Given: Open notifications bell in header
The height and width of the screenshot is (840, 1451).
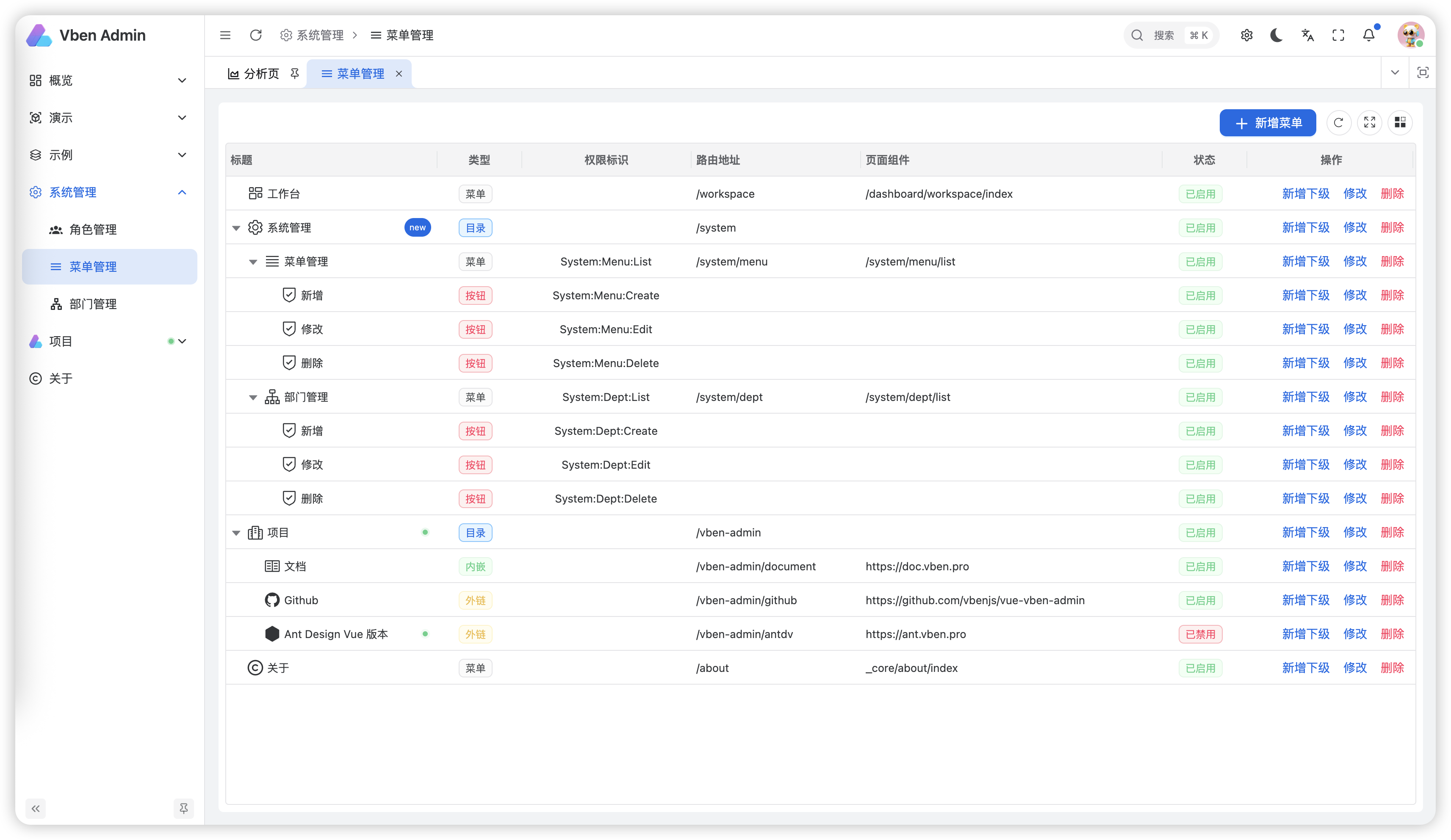Looking at the screenshot, I should pyautogui.click(x=1369, y=35).
